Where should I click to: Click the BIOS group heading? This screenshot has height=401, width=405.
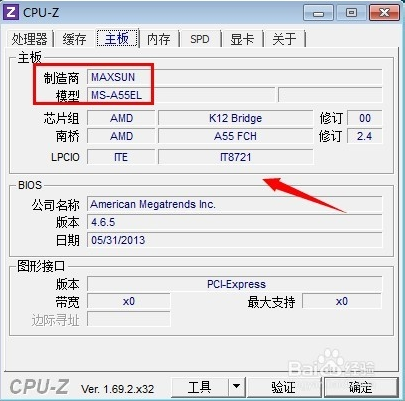(30, 185)
